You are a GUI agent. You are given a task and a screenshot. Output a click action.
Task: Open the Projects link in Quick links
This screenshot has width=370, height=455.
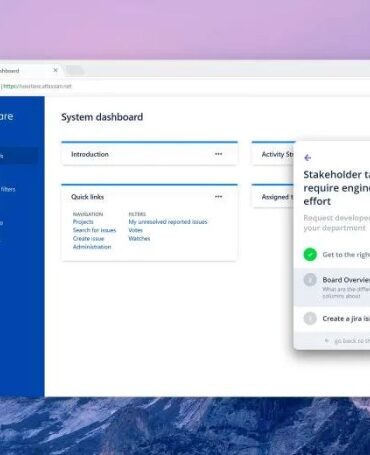[x=83, y=222]
